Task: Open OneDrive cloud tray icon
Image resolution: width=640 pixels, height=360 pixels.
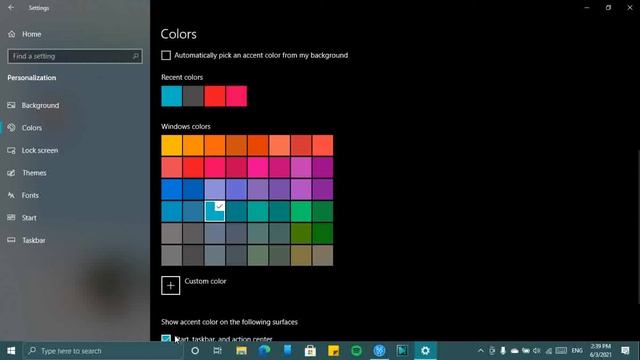Action: pos(514,351)
